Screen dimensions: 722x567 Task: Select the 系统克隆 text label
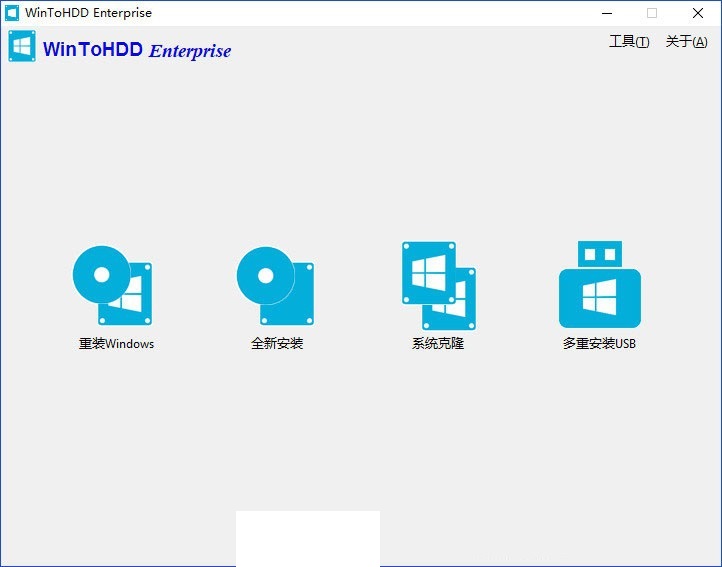click(x=437, y=343)
